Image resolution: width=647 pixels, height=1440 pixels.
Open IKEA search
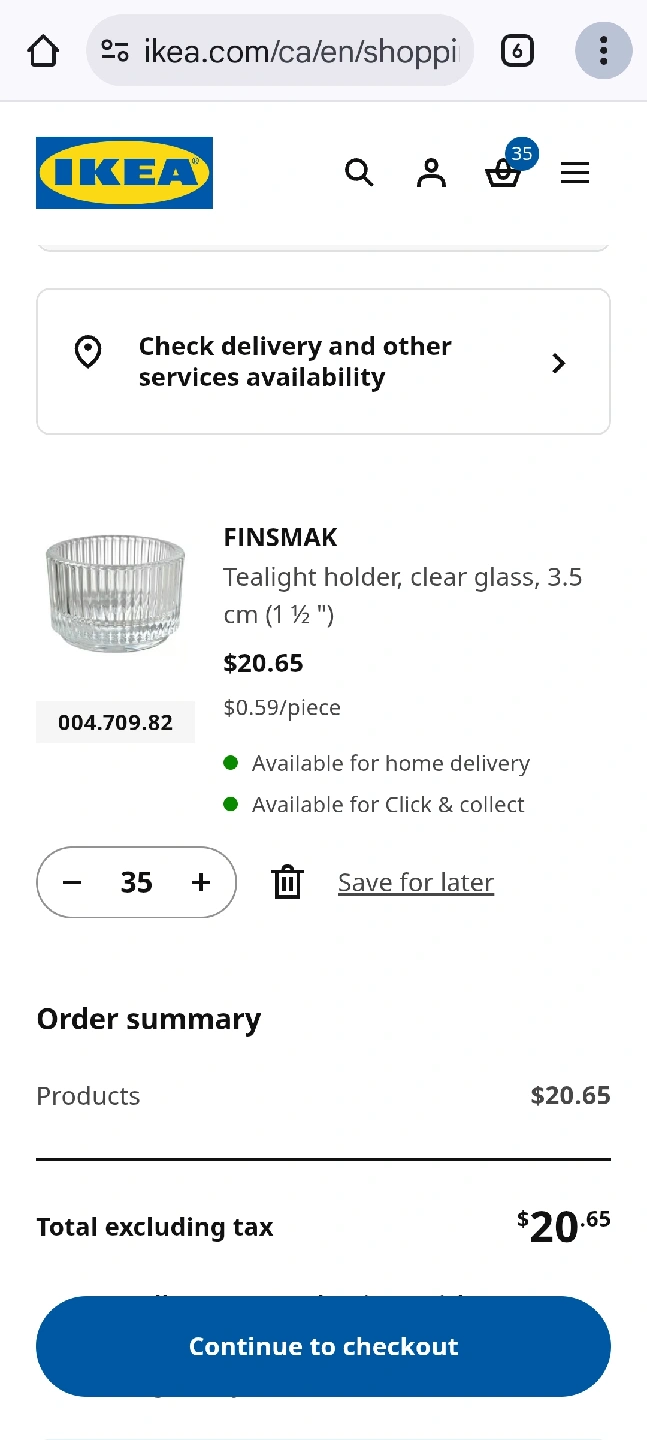pyautogui.click(x=359, y=173)
